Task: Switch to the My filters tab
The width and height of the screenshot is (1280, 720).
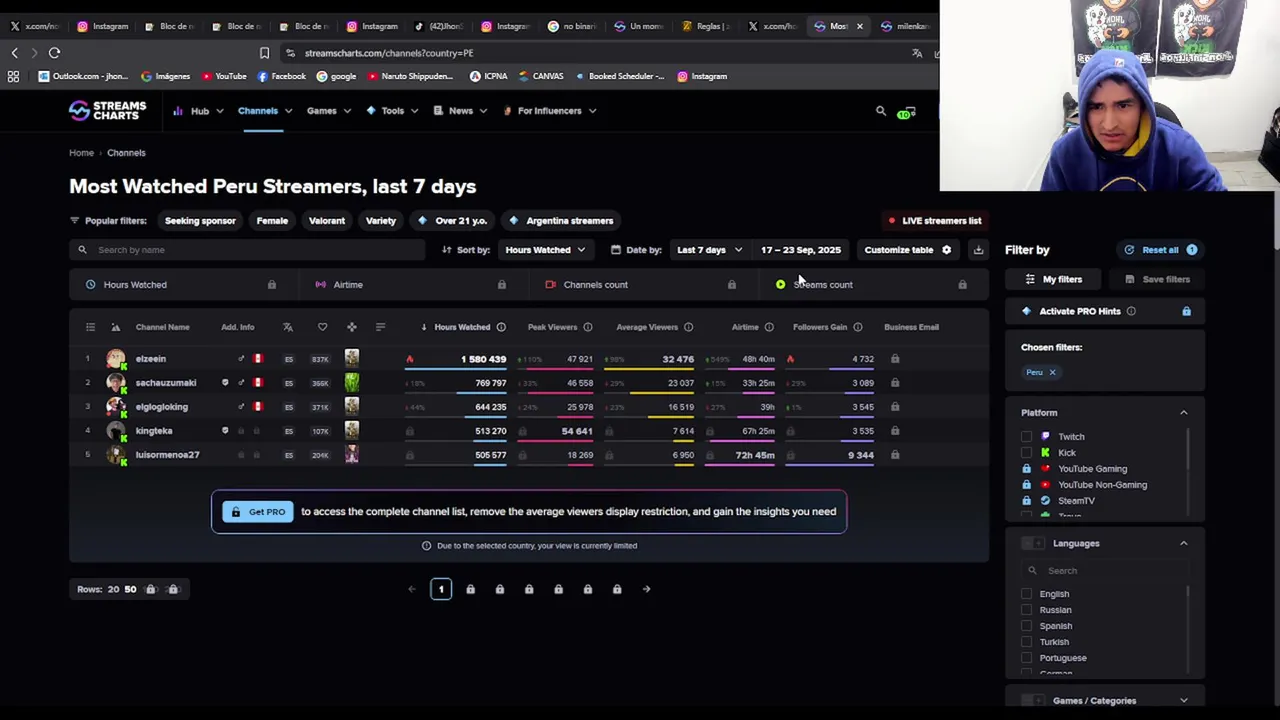Action: coord(1053,280)
